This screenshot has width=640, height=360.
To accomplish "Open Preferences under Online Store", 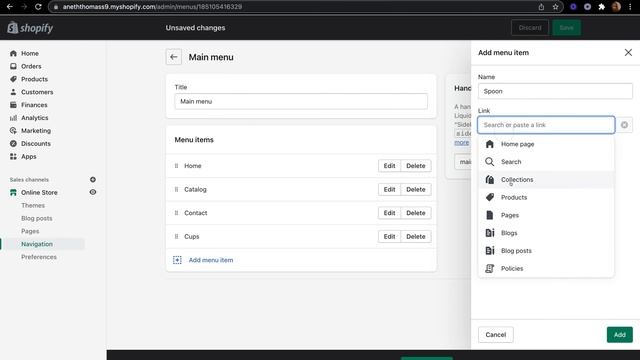I will coord(39,257).
